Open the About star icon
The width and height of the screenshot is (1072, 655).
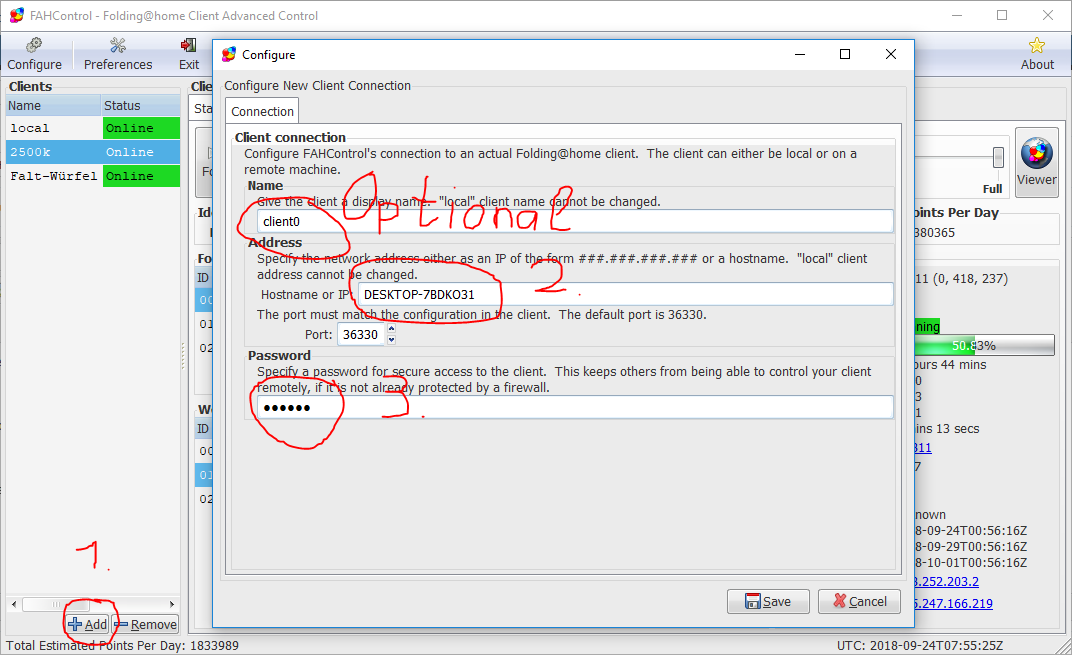(x=1036, y=55)
